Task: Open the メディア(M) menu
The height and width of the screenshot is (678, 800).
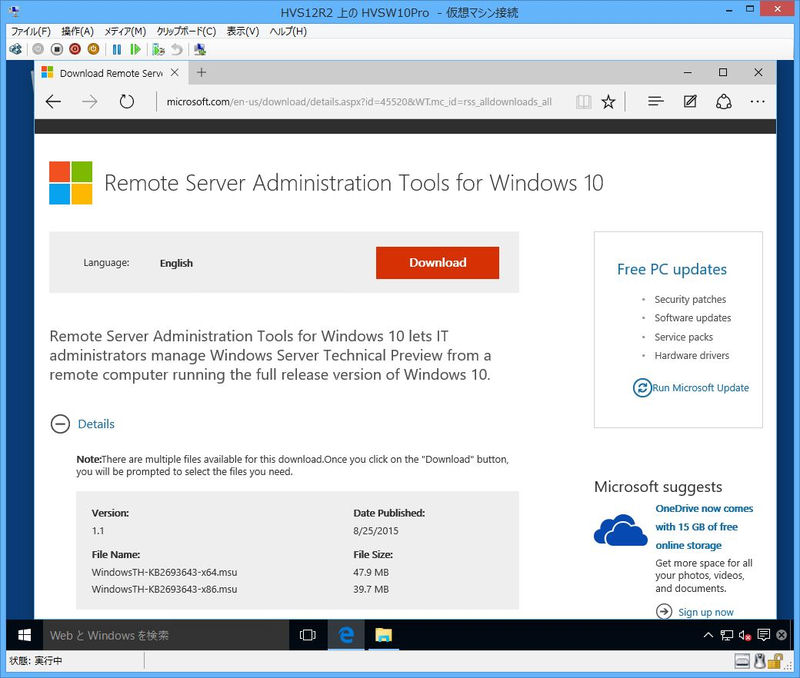Action: coord(125,31)
